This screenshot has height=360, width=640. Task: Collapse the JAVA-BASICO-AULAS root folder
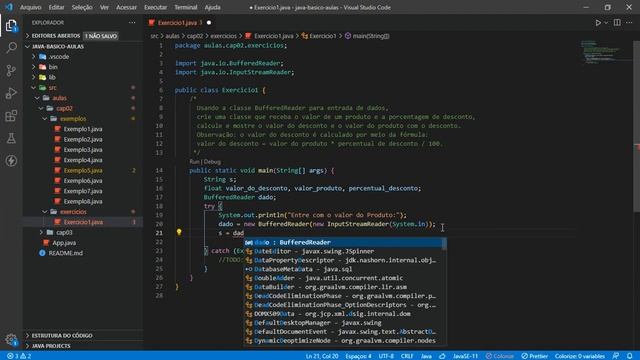click(x=58, y=47)
